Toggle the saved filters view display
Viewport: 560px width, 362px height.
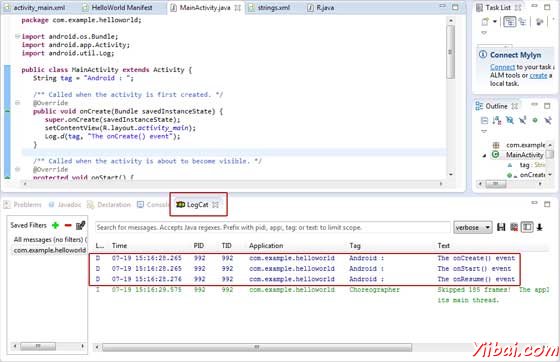(x=527, y=227)
